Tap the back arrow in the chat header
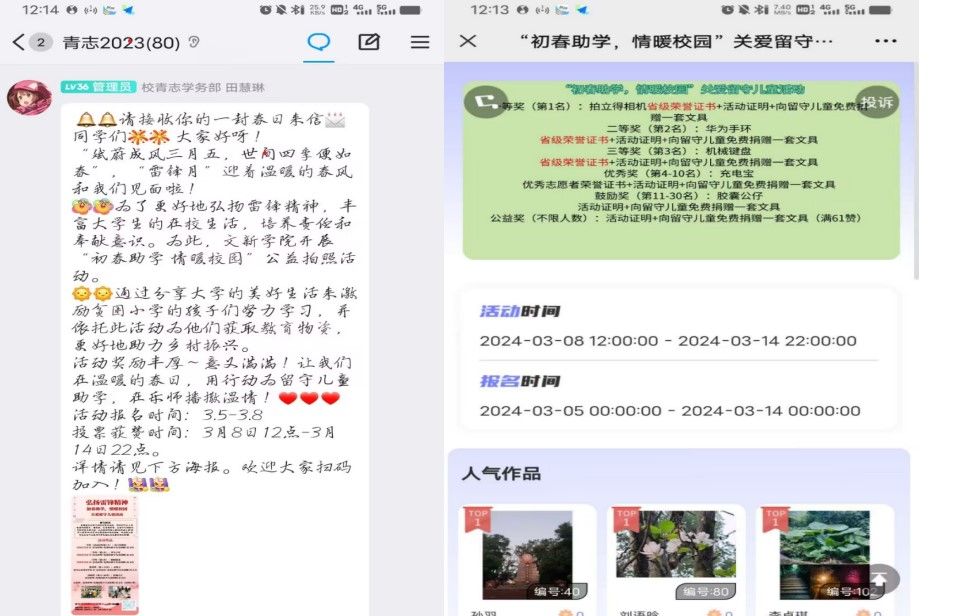Viewport: 972px width, 616px height. point(18,42)
